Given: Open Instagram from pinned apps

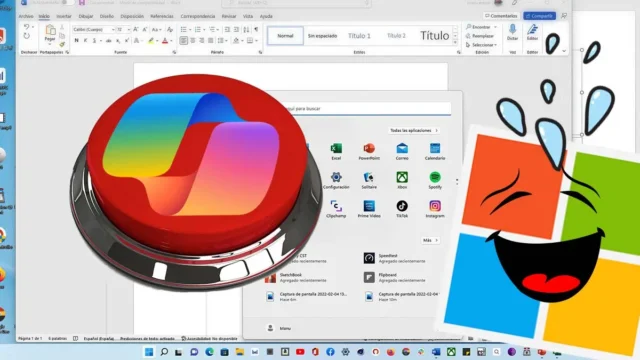Looking at the screenshot, I should 435,209.
